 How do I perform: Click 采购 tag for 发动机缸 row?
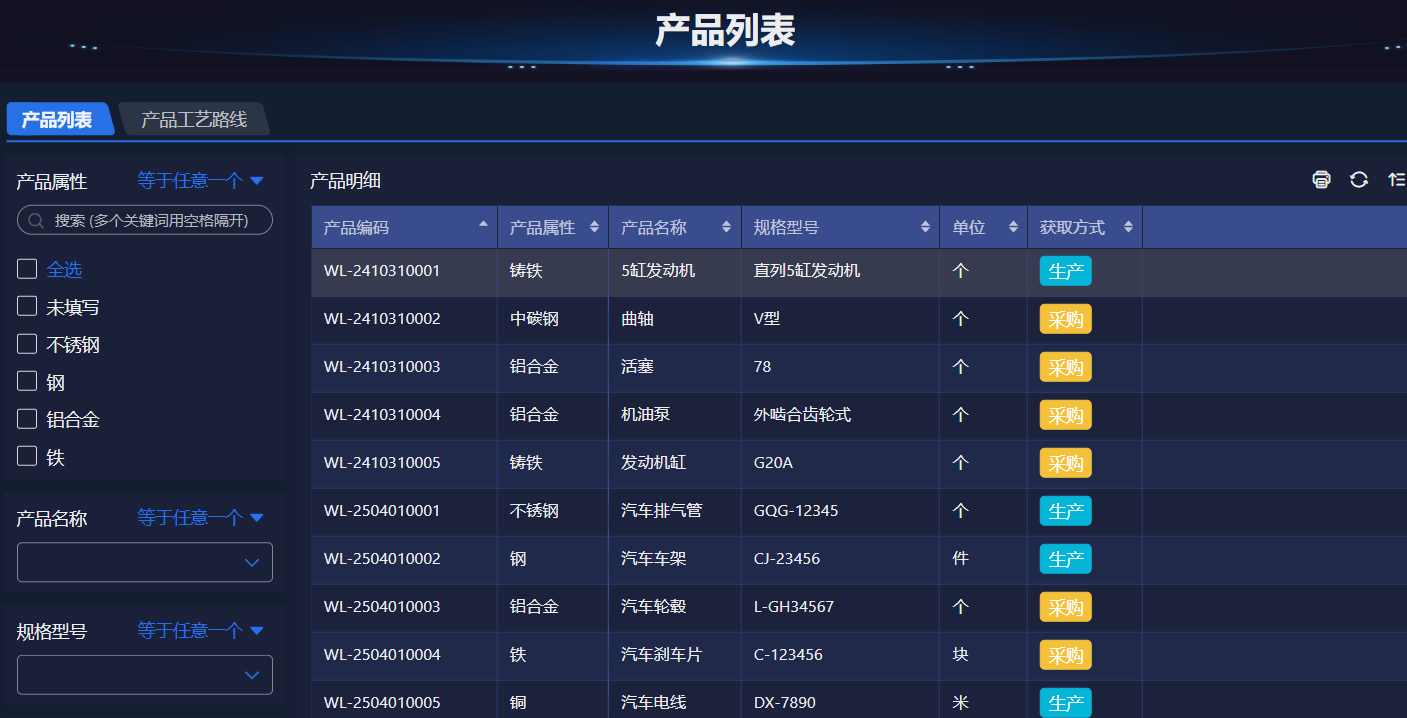(1065, 463)
